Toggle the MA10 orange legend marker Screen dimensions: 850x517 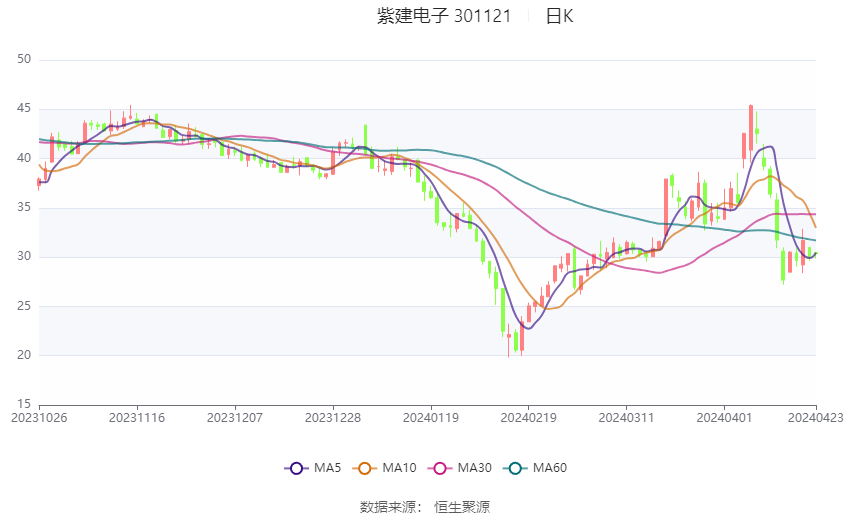[x=365, y=468]
